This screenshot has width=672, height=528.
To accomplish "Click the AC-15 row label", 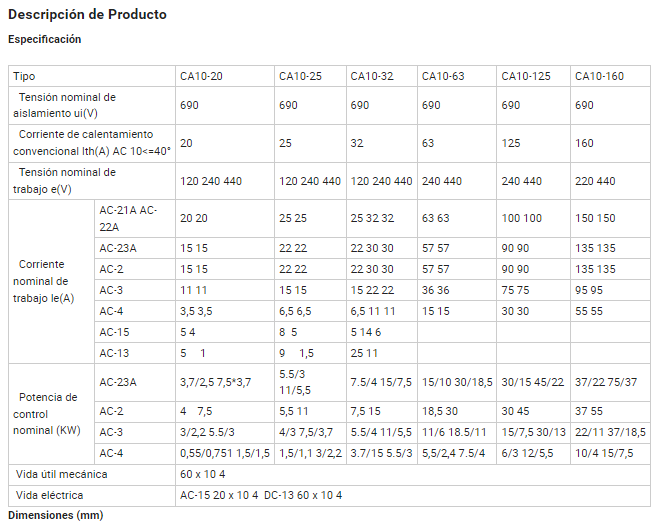I will (135, 332).
